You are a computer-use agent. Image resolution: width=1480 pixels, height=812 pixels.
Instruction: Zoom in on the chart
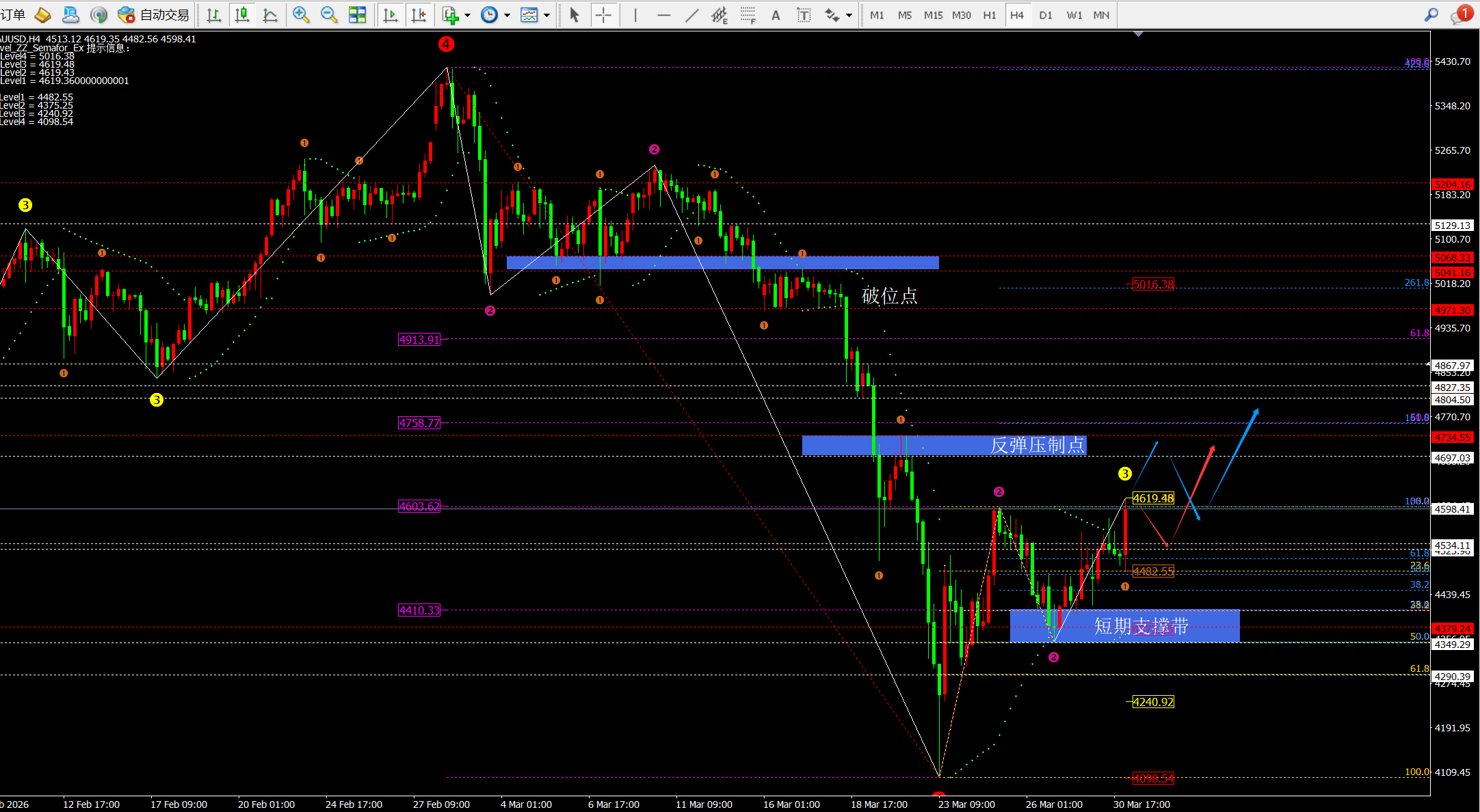(x=301, y=14)
